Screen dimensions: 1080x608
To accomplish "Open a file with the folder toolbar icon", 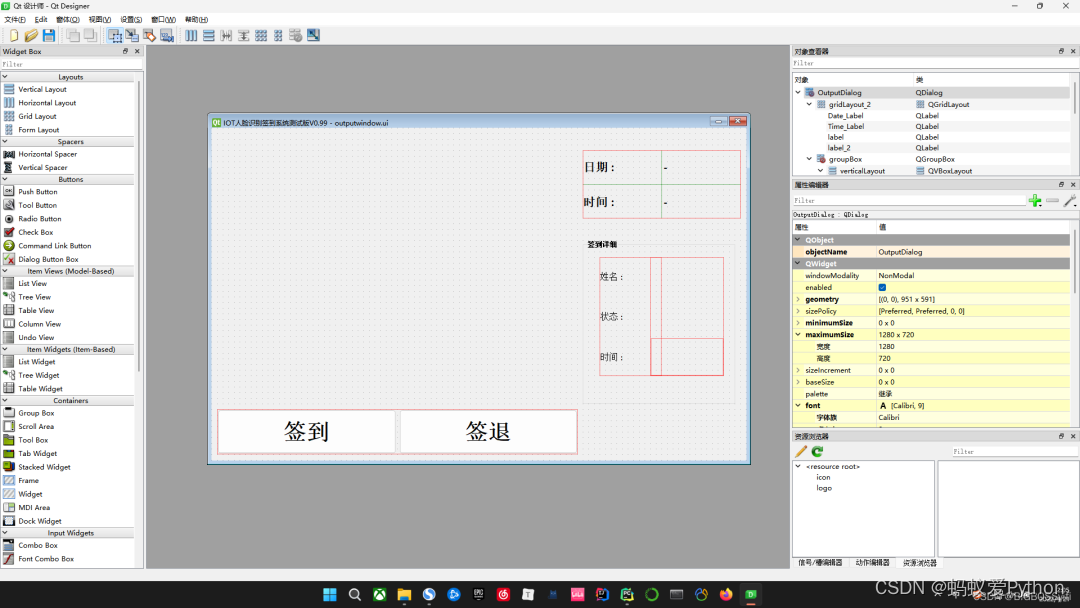I will (31, 35).
